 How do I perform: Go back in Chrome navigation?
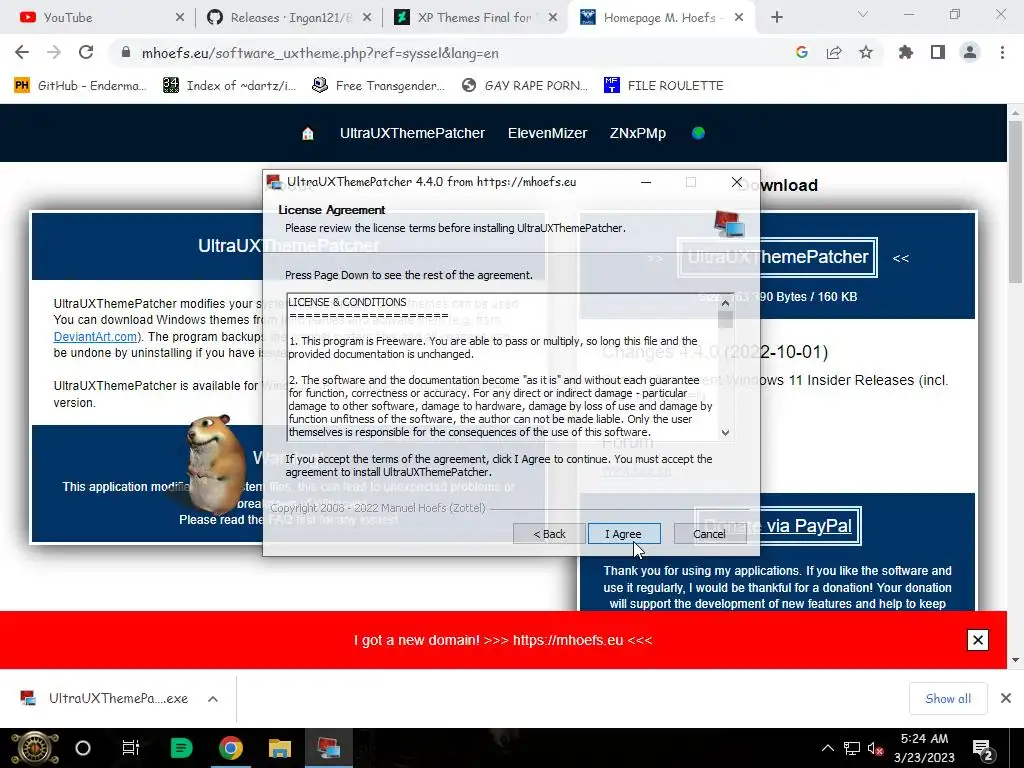click(22, 52)
